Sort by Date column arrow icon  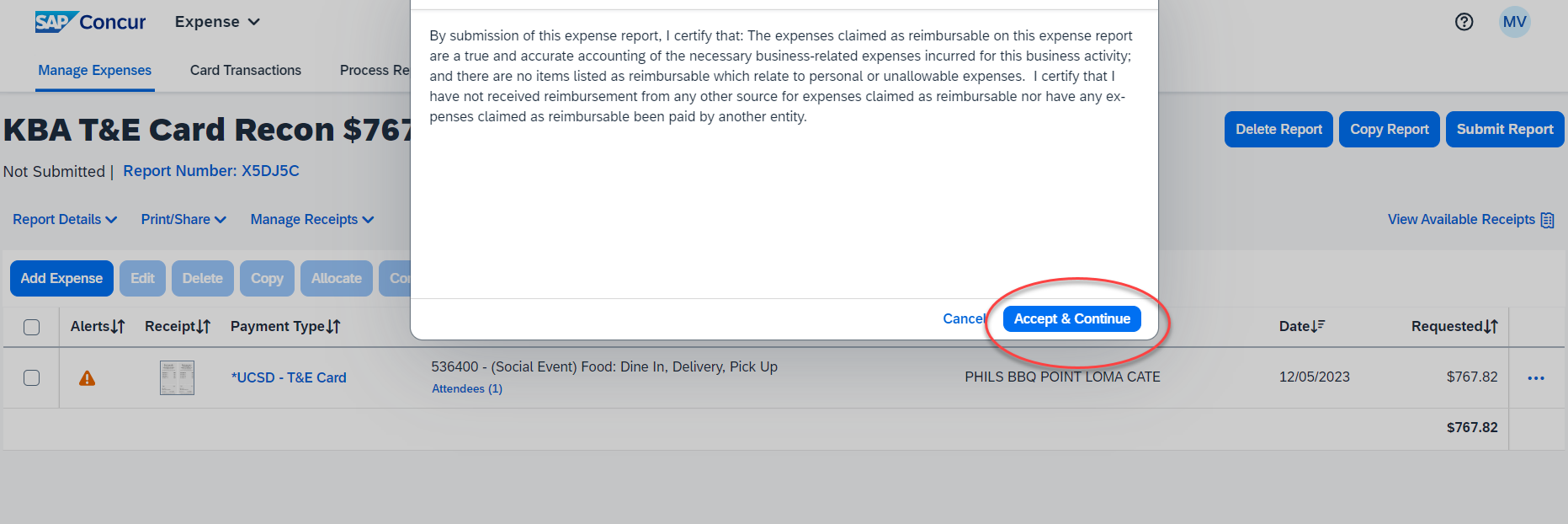1318,326
